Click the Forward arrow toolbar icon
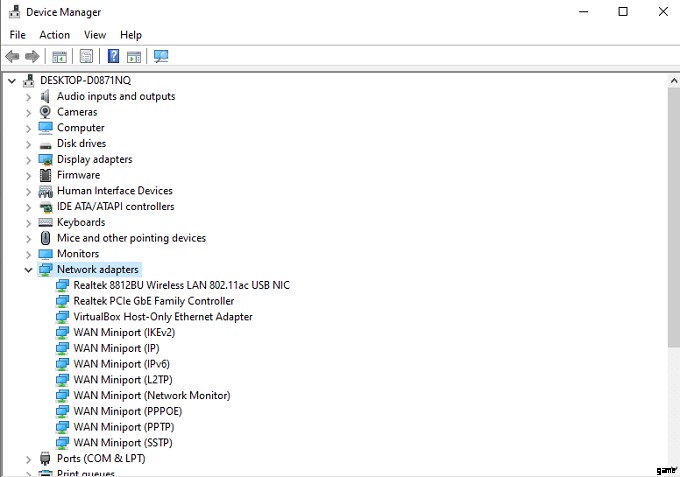680x477 pixels. (x=32, y=57)
